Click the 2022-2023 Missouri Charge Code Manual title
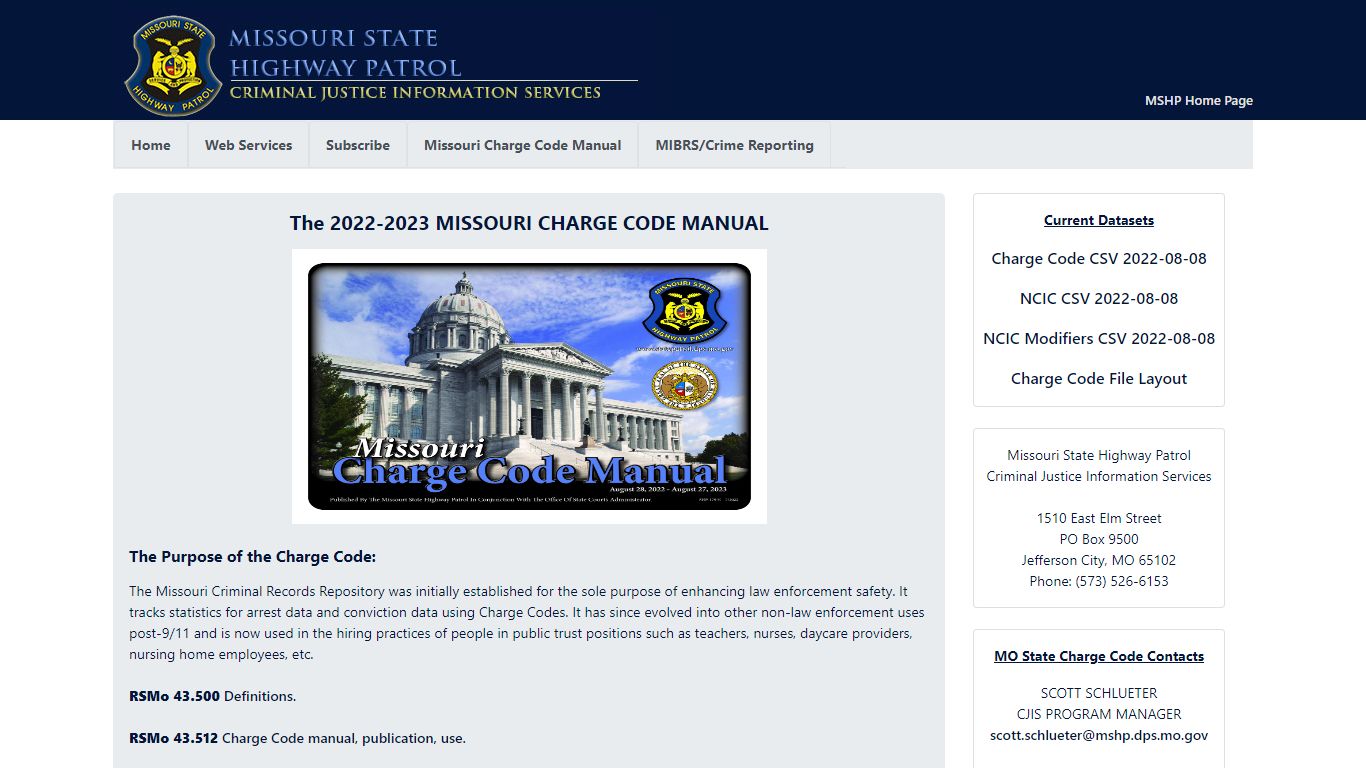Screen dimensions: 1366x768 coord(529,223)
